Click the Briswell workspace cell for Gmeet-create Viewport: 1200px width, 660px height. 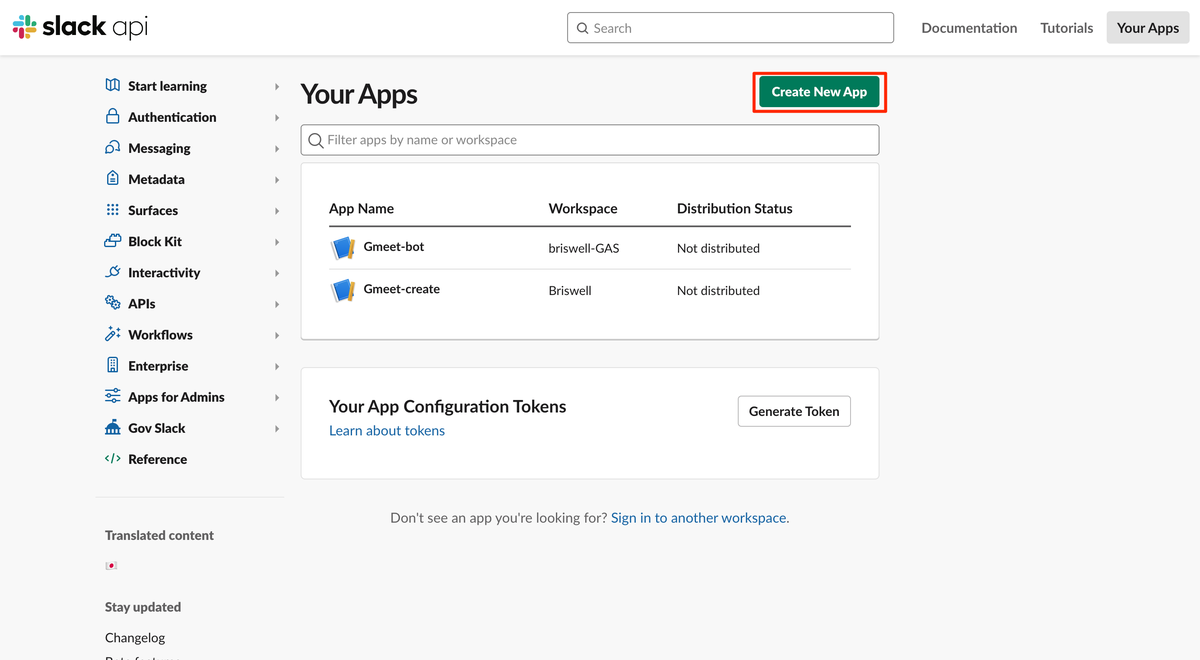[x=570, y=290]
